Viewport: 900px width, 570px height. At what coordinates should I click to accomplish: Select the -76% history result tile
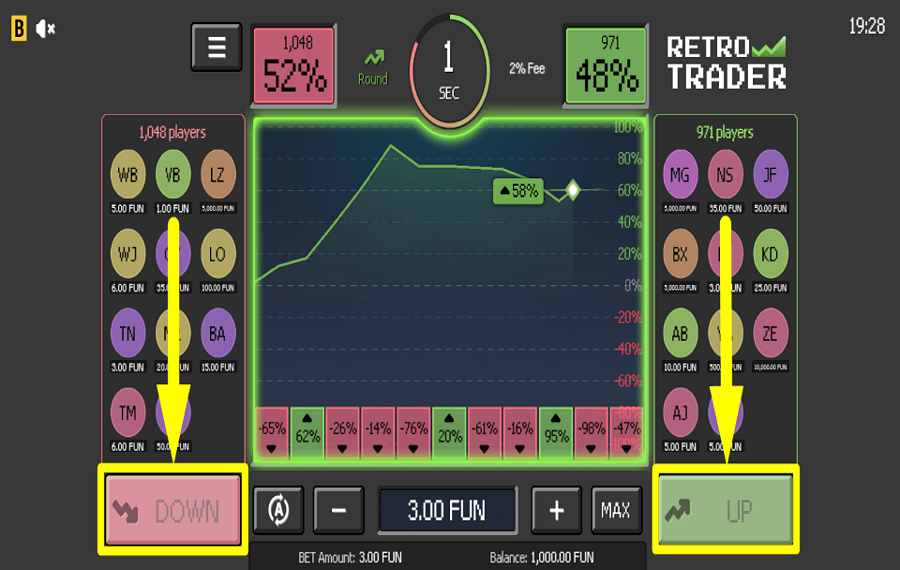tap(414, 433)
